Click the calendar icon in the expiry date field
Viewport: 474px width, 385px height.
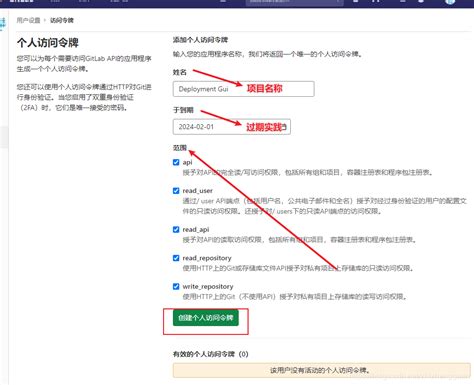(284, 127)
